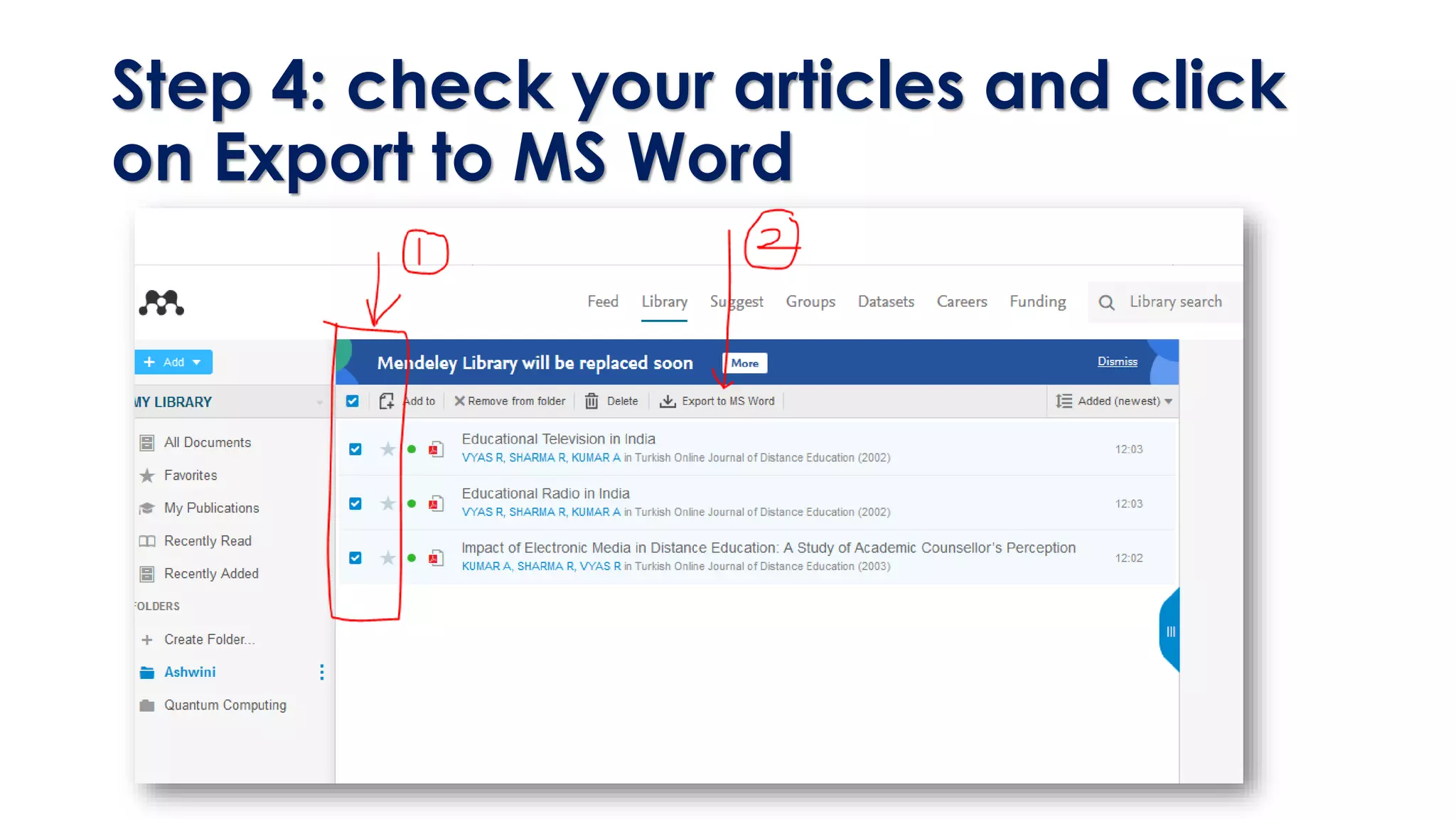
Task: Click the Create Folder plus icon
Action: [147, 640]
